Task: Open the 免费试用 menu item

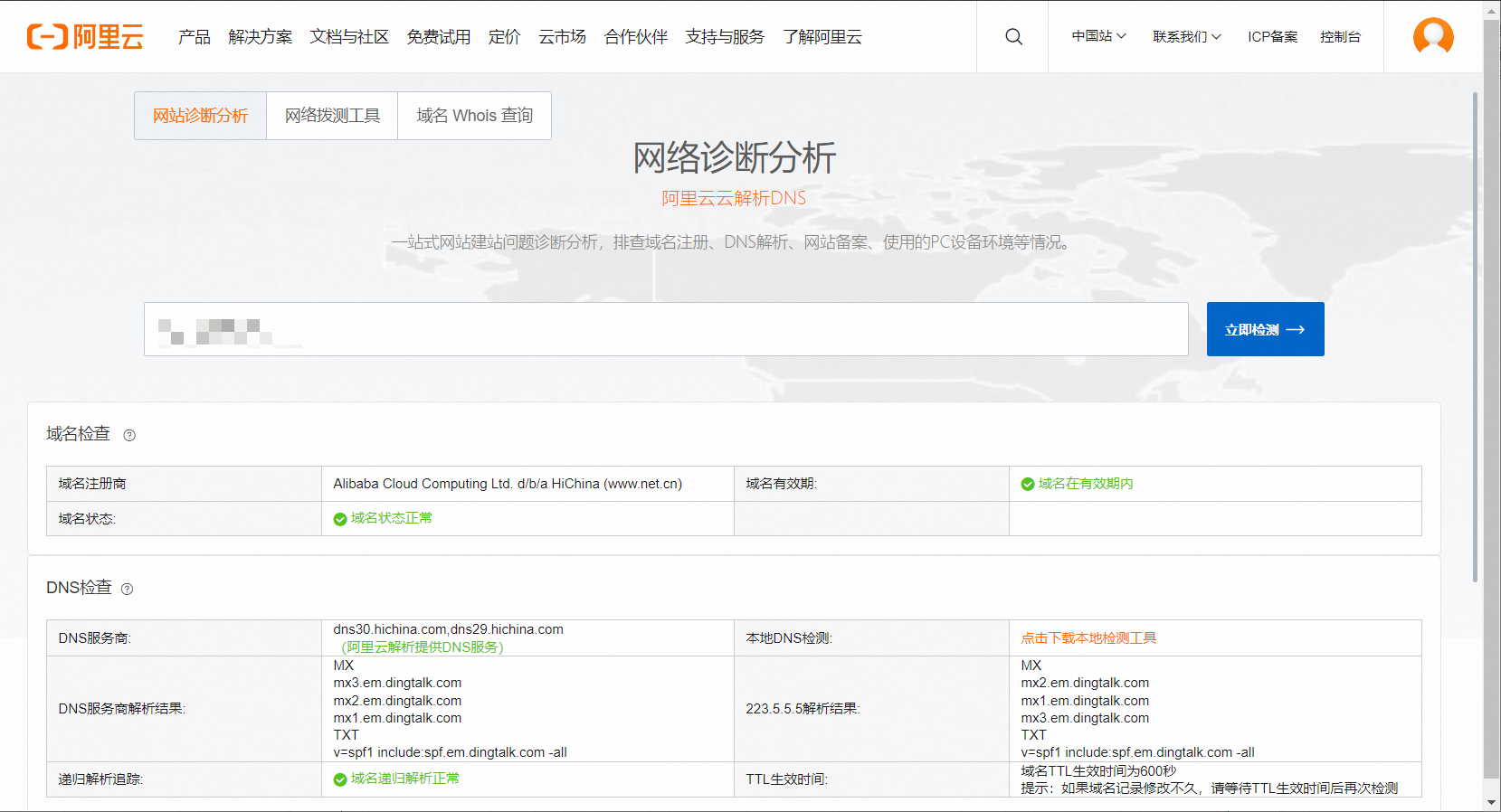Action: (439, 36)
